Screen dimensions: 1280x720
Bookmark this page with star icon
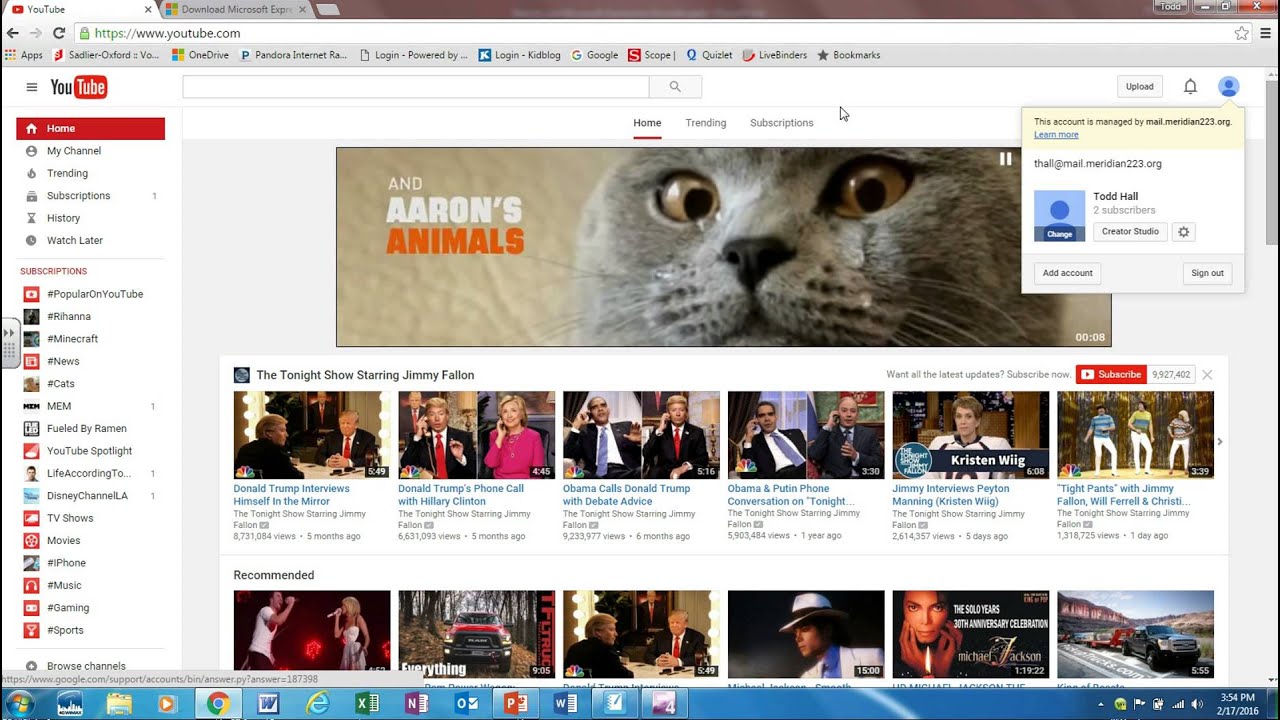1241,33
